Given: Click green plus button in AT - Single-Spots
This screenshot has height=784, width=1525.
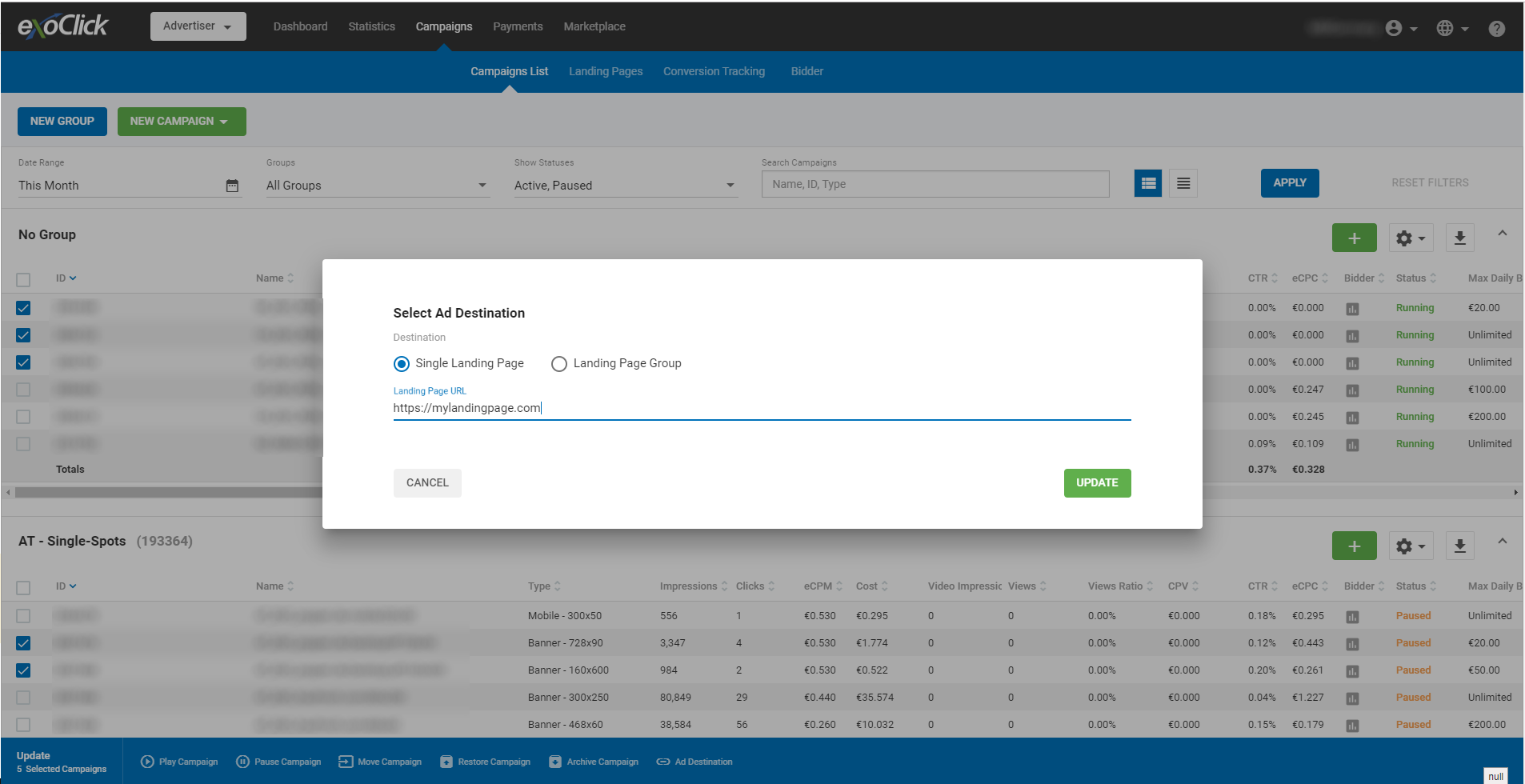Looking at the screenshot, I should pos(1354,546).
